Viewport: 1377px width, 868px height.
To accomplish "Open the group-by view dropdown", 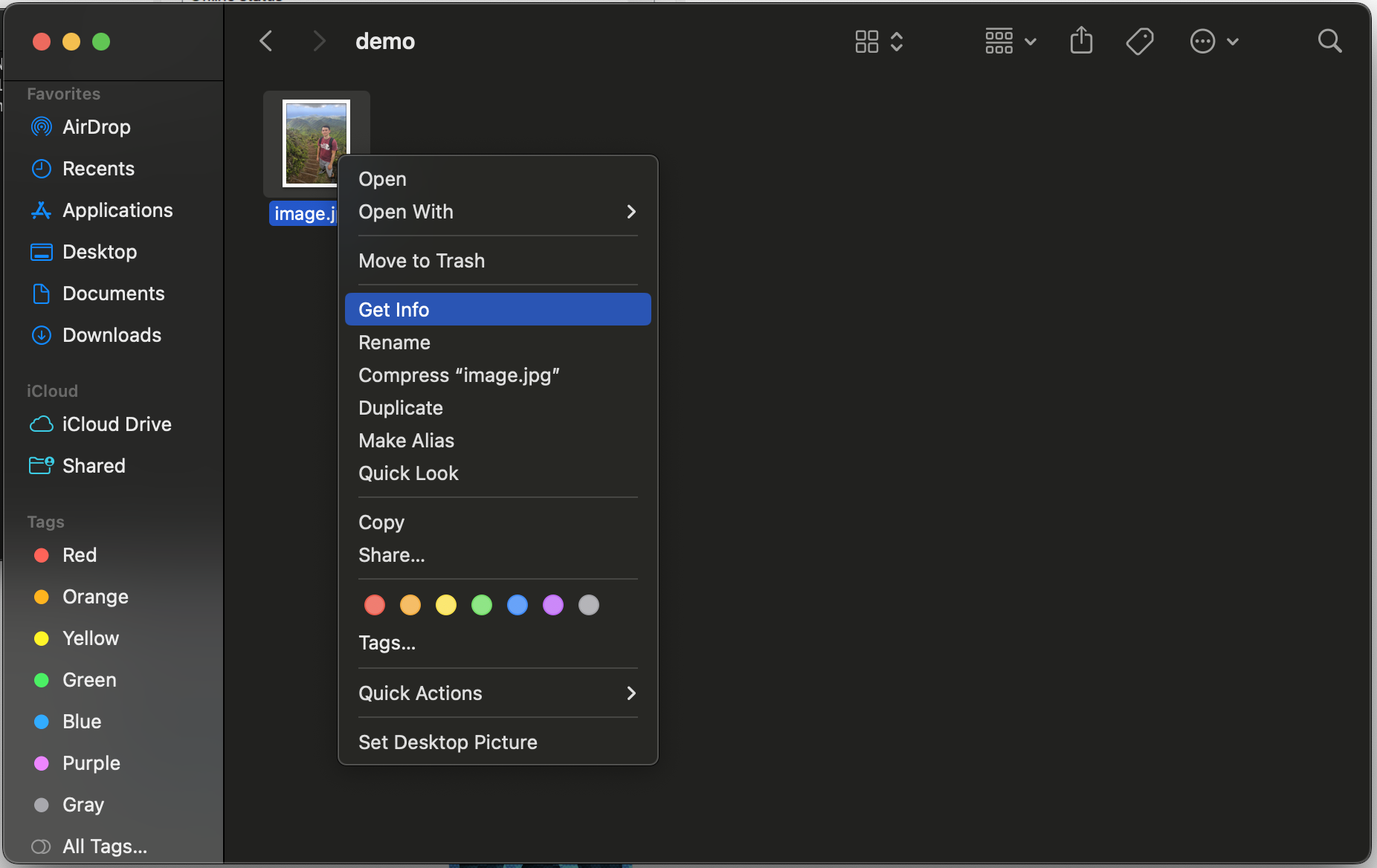I will pyautogui.click(x=1010, y=41).
